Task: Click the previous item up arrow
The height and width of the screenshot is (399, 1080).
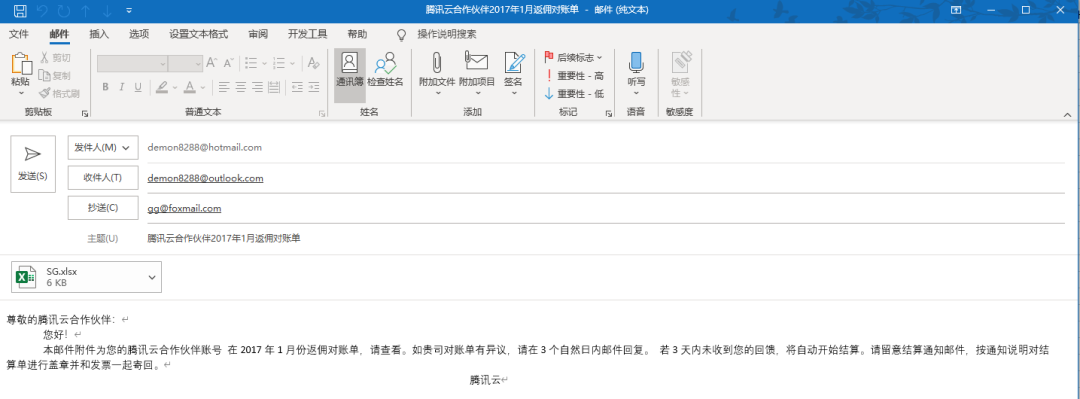Action: click(85, 10)
